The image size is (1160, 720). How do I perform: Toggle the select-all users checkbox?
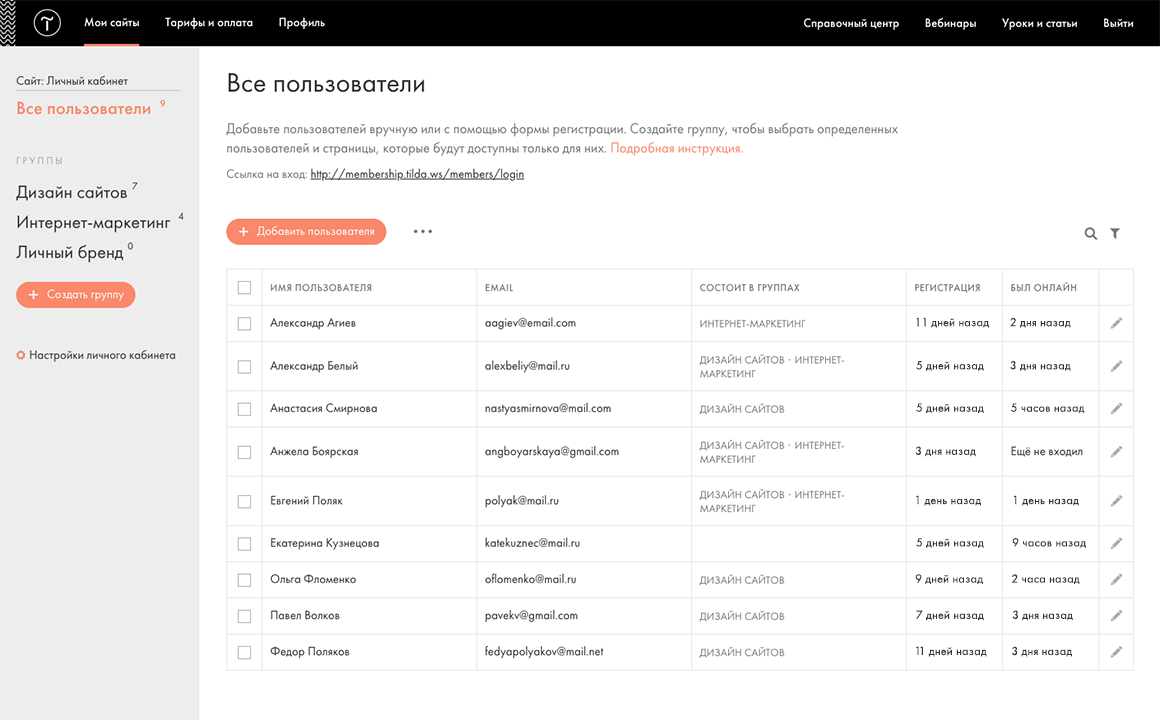coord(244,288)
